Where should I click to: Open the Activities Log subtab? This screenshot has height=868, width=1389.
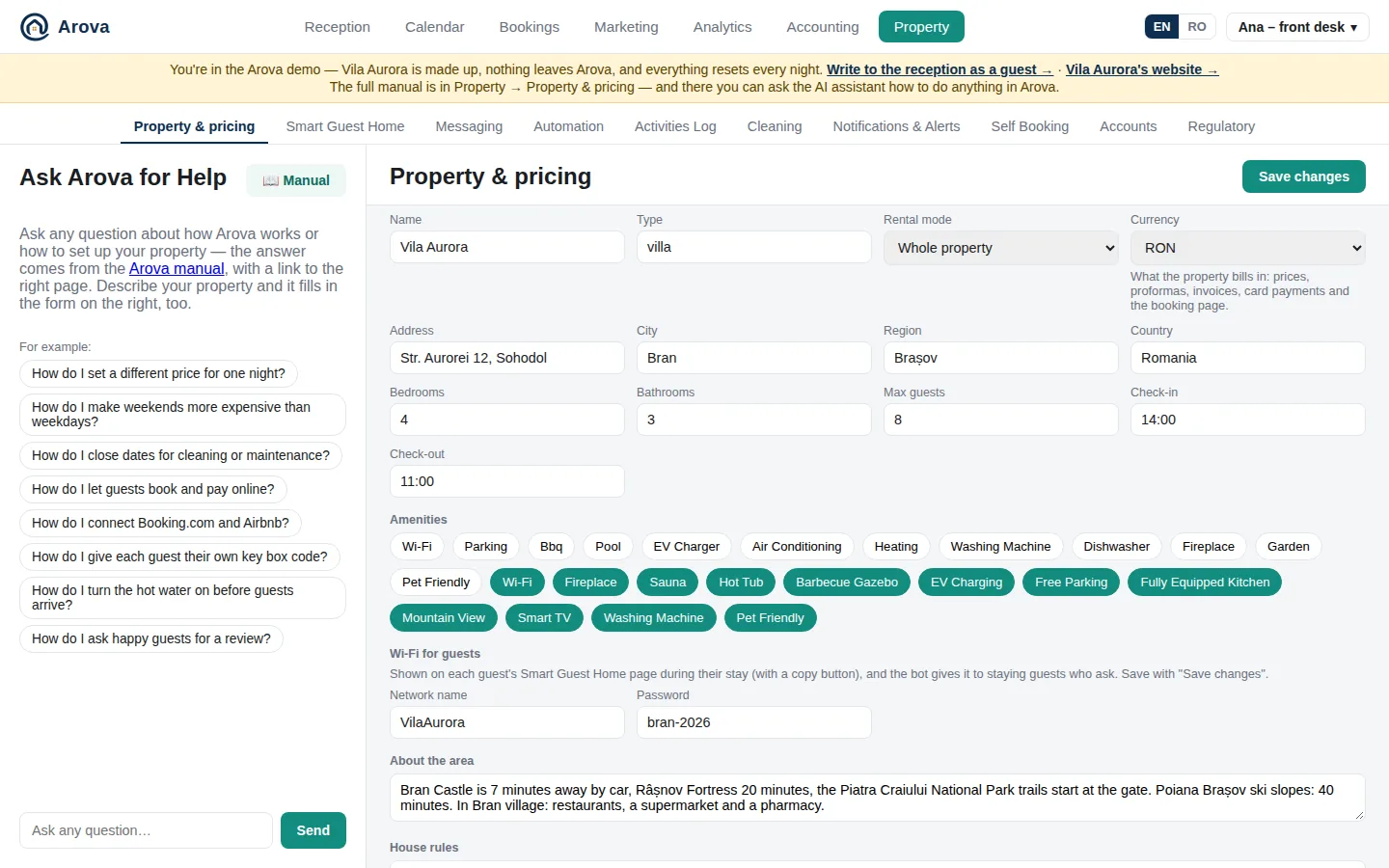pos(675,126)
